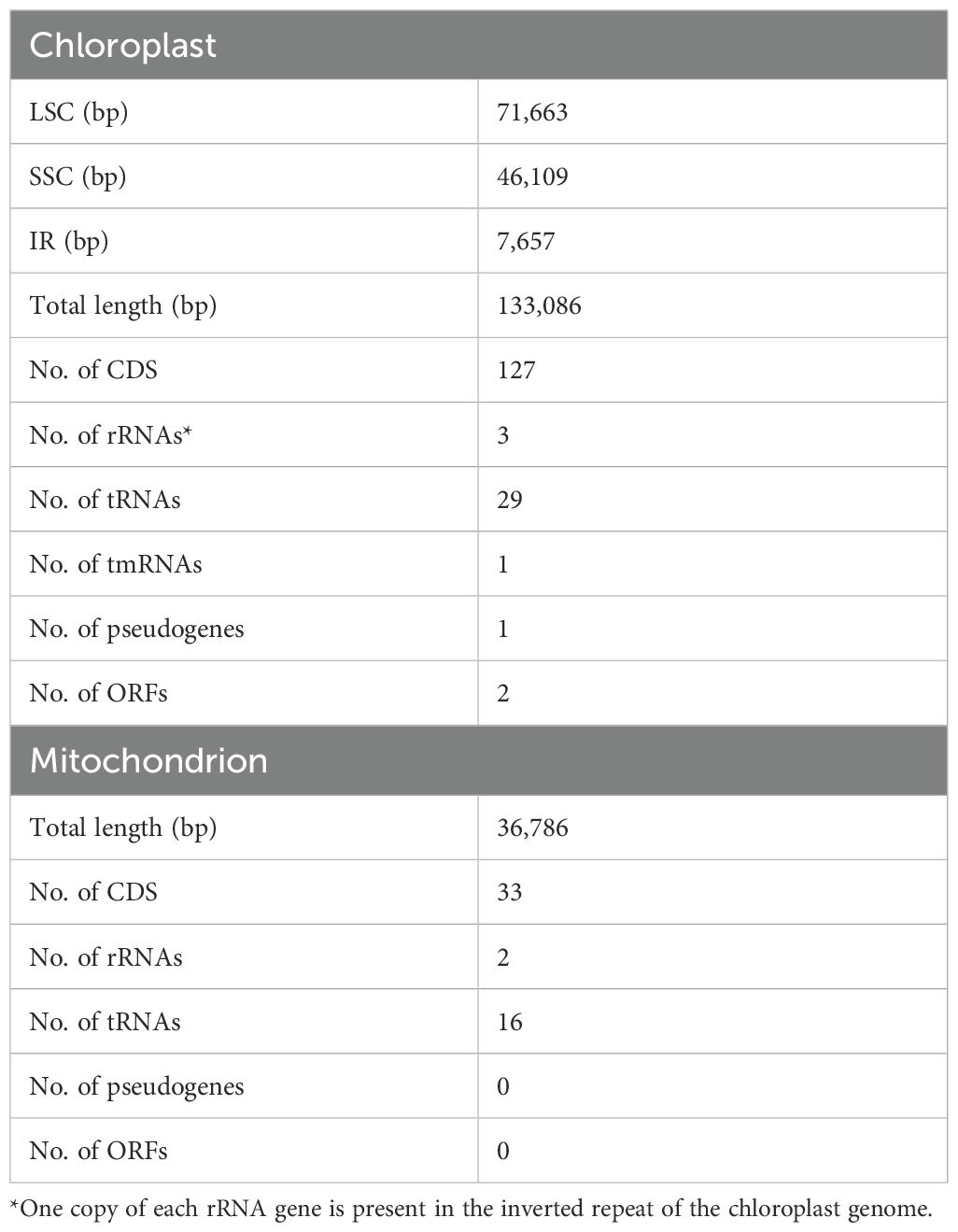
Task: Click the chloroplast No. of pseudogenes label
Action: tap(136, 629)
